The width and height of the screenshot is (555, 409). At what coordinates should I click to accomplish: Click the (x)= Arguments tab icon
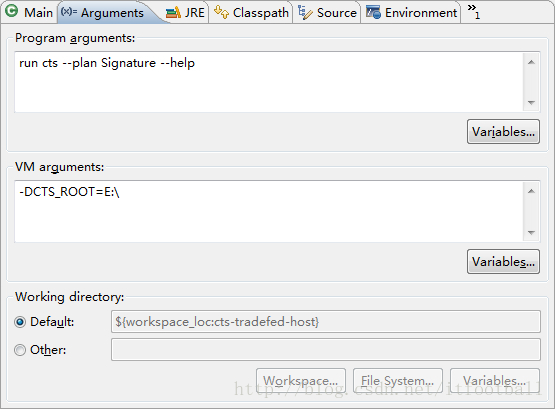(69, 12)
